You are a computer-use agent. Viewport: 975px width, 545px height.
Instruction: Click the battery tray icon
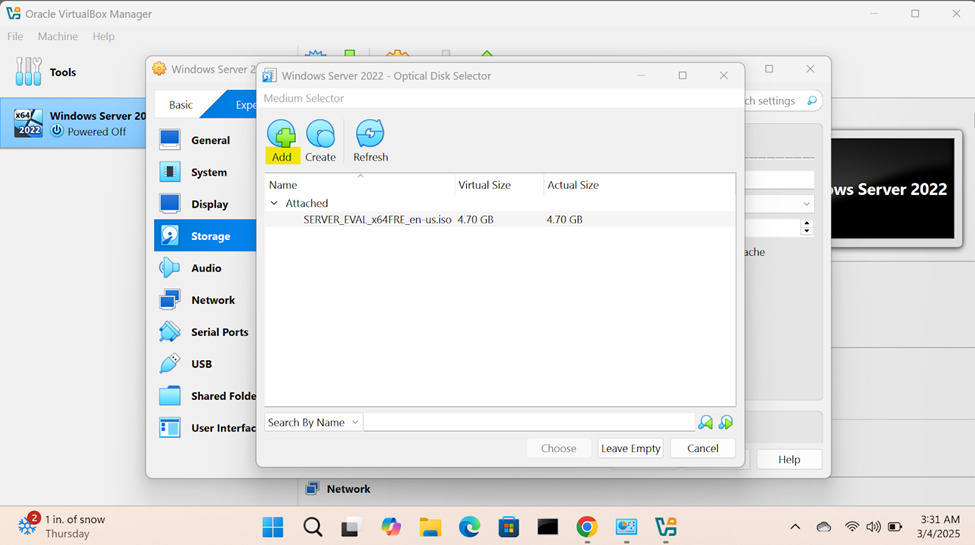(895, 527)
